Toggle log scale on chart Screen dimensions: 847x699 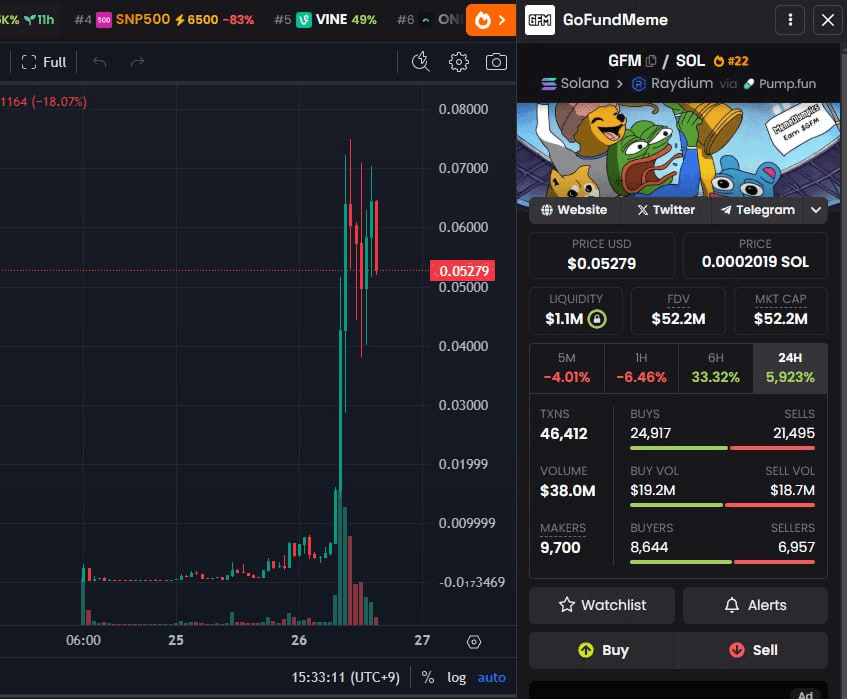456,677
